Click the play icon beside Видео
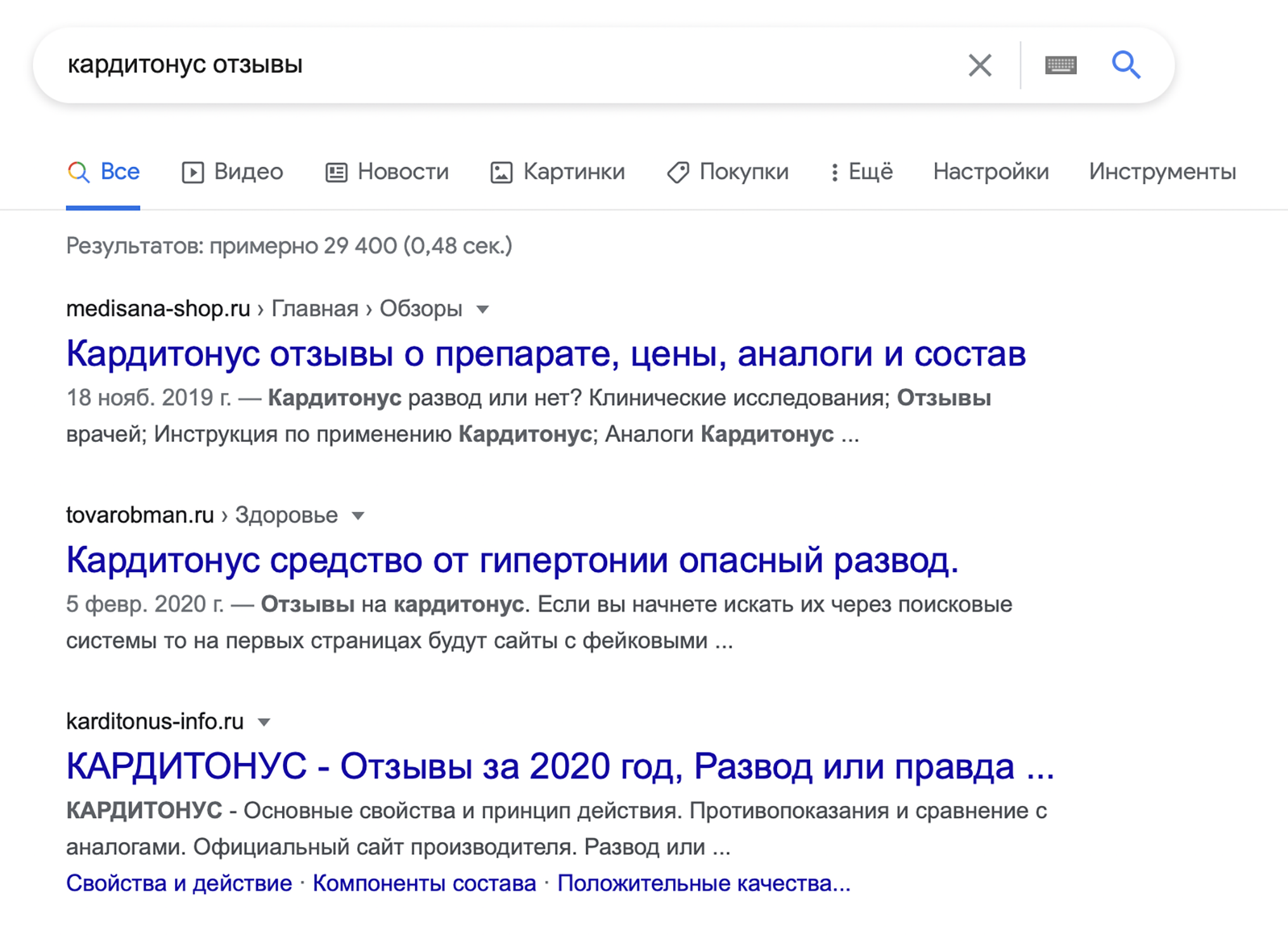 pyautogui.click(x=193, y=172)
